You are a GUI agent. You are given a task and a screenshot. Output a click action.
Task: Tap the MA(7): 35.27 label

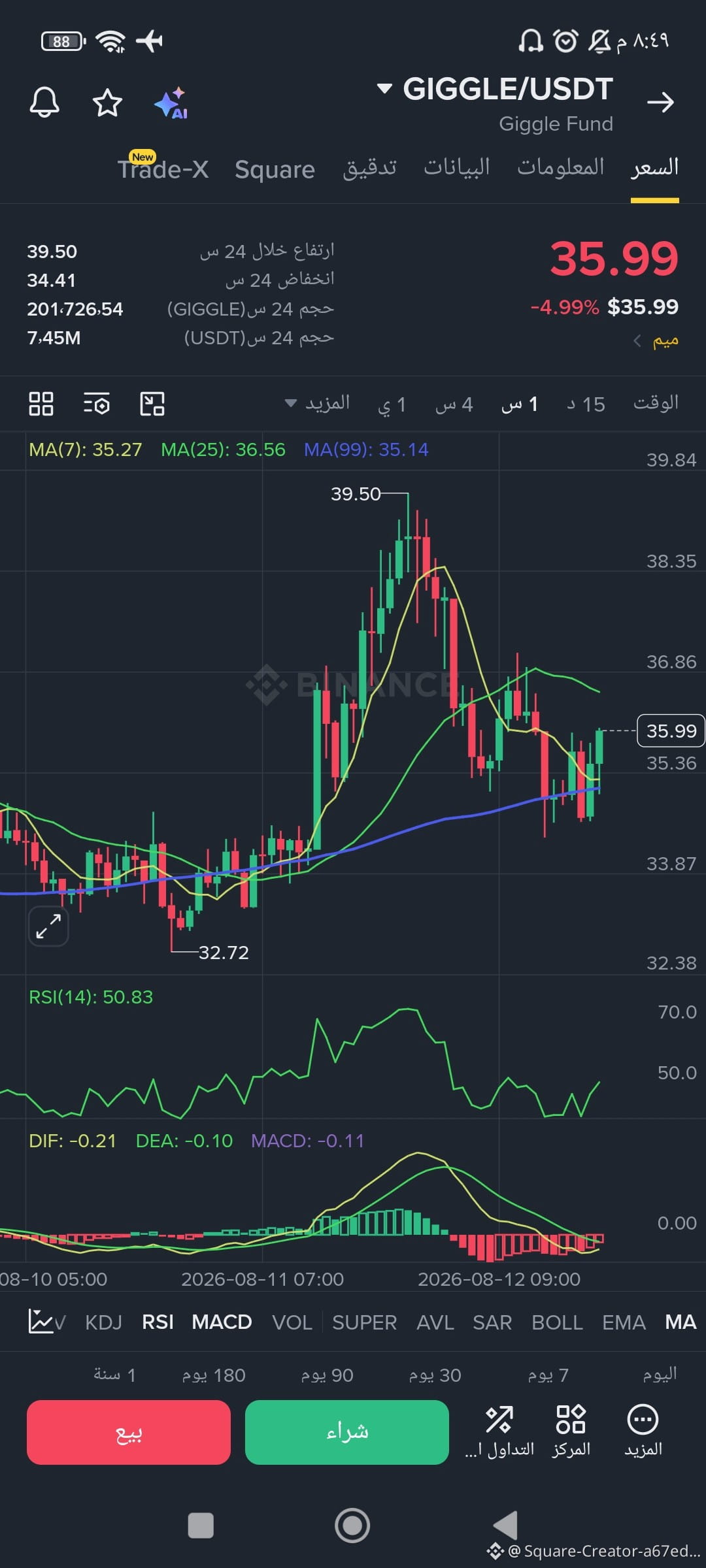pos(86,449)
